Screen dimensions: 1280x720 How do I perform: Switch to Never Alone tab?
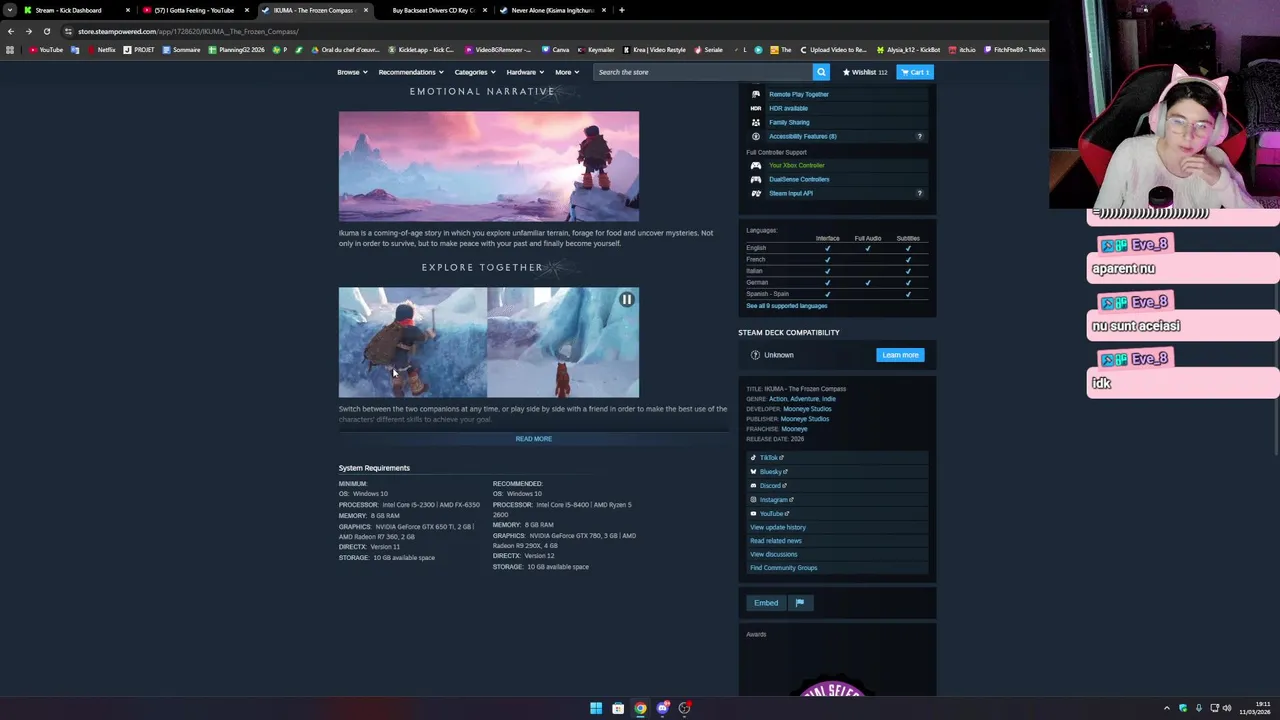552,10
